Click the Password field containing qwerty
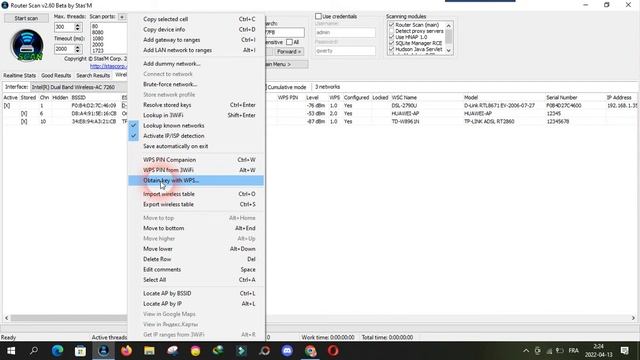Screen dimensions: 640x360 pyautogui.click(x=345, y=51)
